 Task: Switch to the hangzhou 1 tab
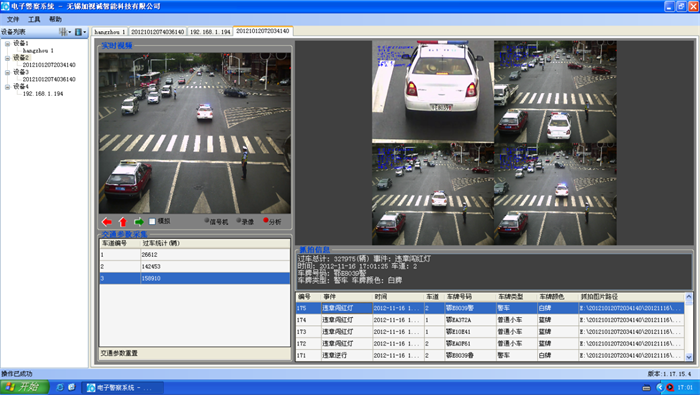[x=110, y=32]
